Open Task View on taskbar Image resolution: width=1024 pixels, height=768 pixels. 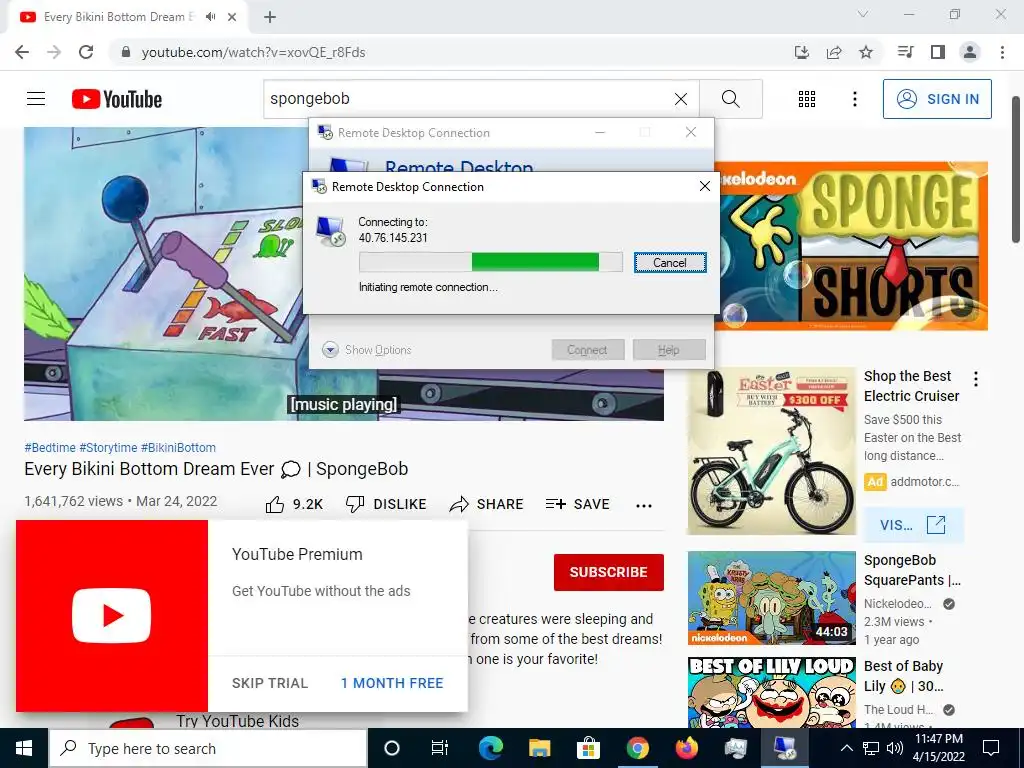coord(440,748)
